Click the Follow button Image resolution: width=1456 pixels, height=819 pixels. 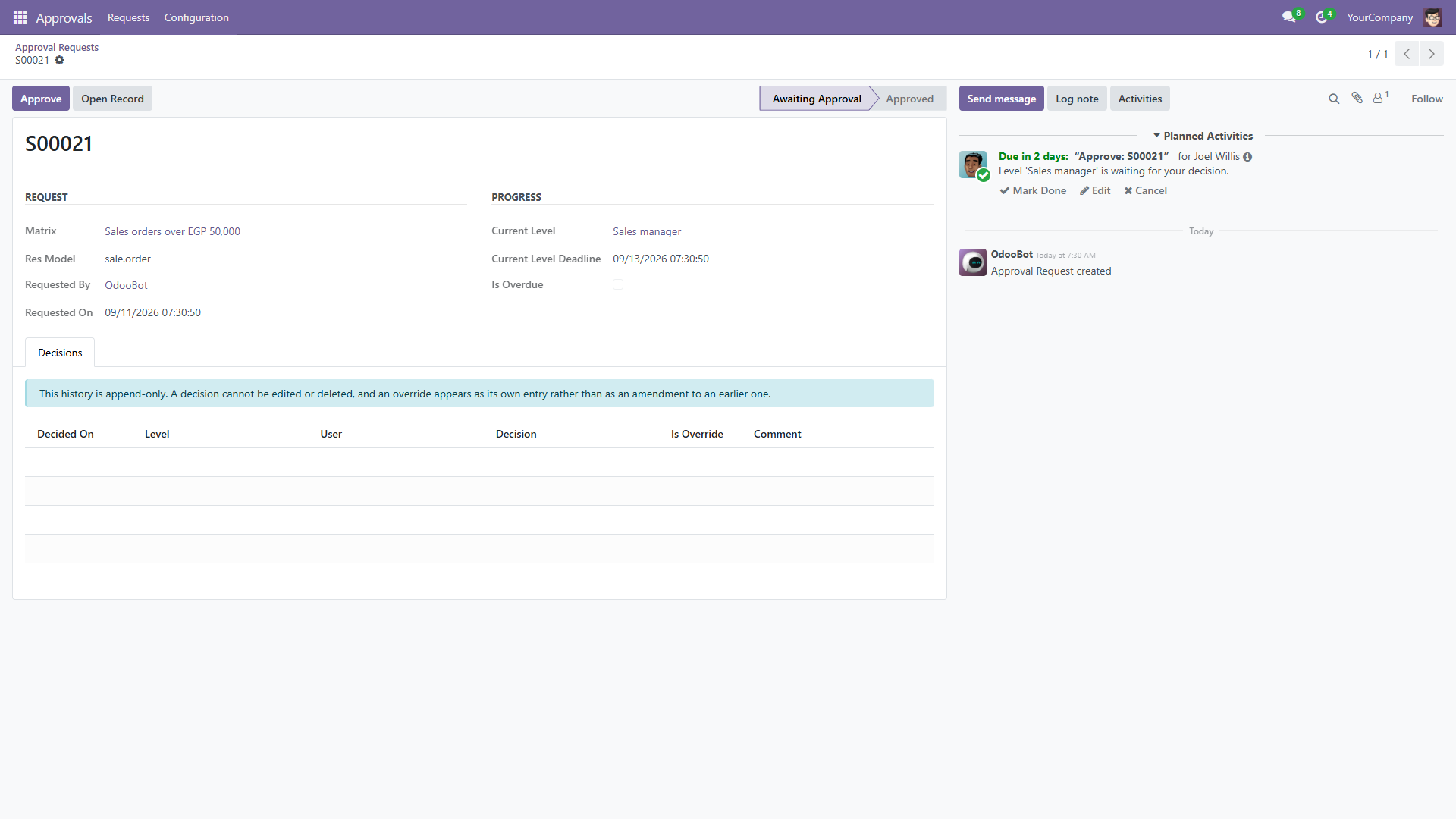[1426, 99]
